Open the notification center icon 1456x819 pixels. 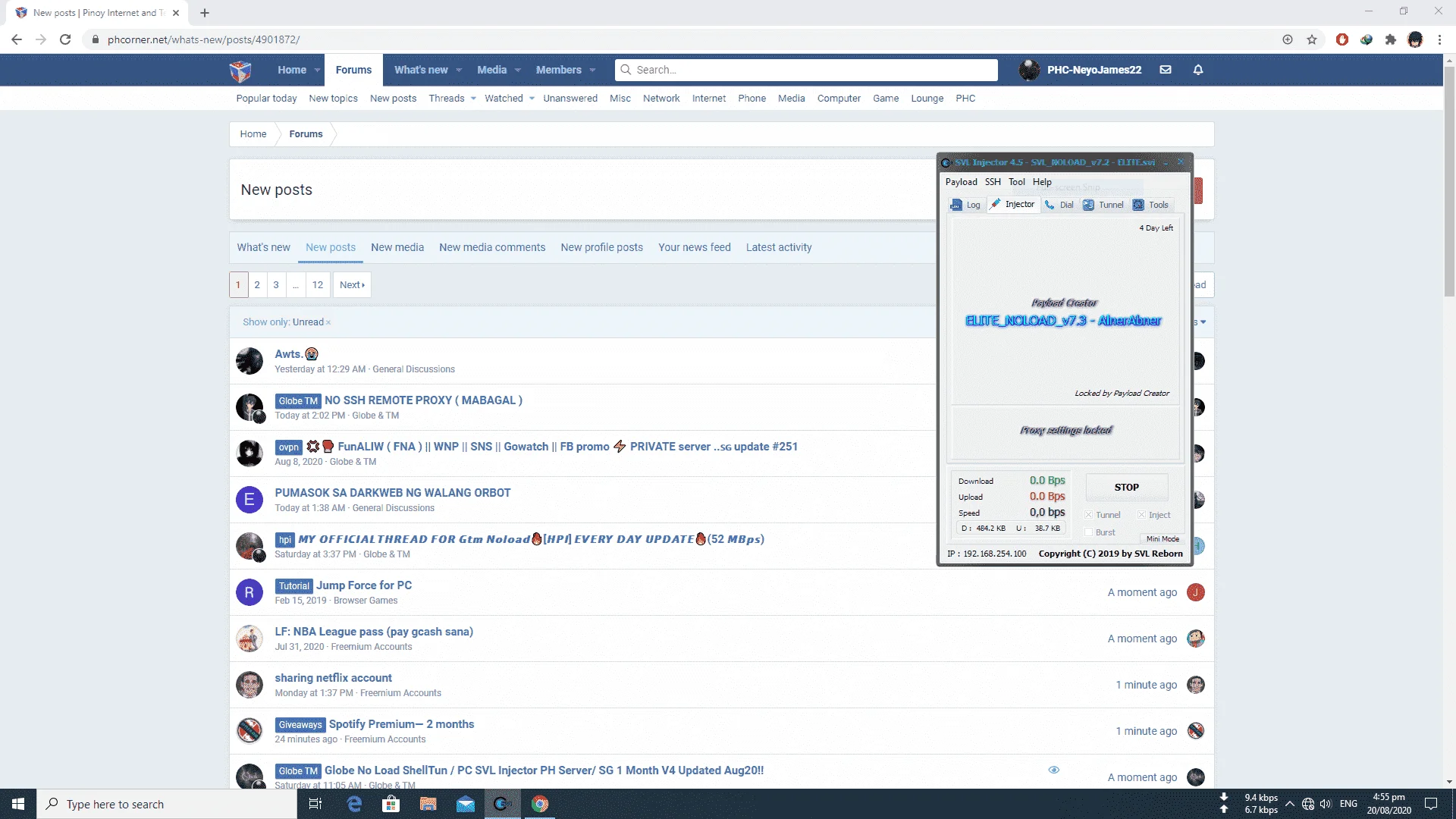click(x=1431, y=804)
